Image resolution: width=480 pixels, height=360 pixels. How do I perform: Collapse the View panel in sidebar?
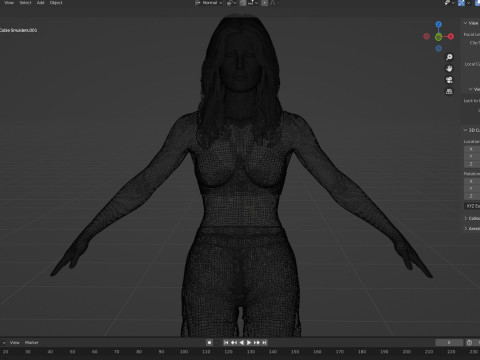(x=466, y=23)
